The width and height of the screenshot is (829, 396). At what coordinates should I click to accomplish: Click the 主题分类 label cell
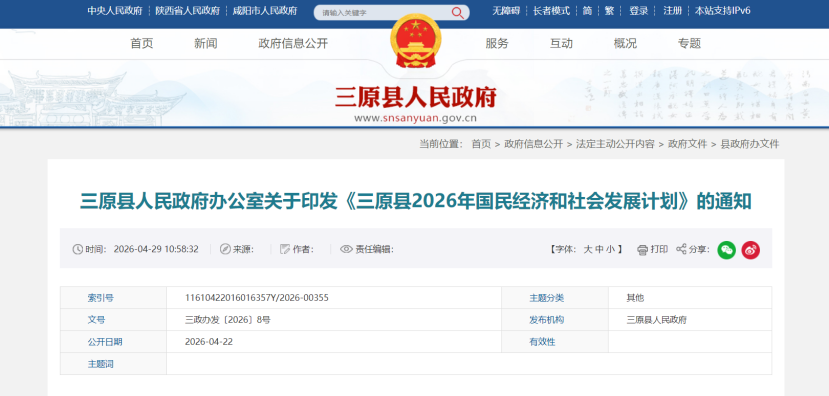pyautogui.click(x=555, y=298)
